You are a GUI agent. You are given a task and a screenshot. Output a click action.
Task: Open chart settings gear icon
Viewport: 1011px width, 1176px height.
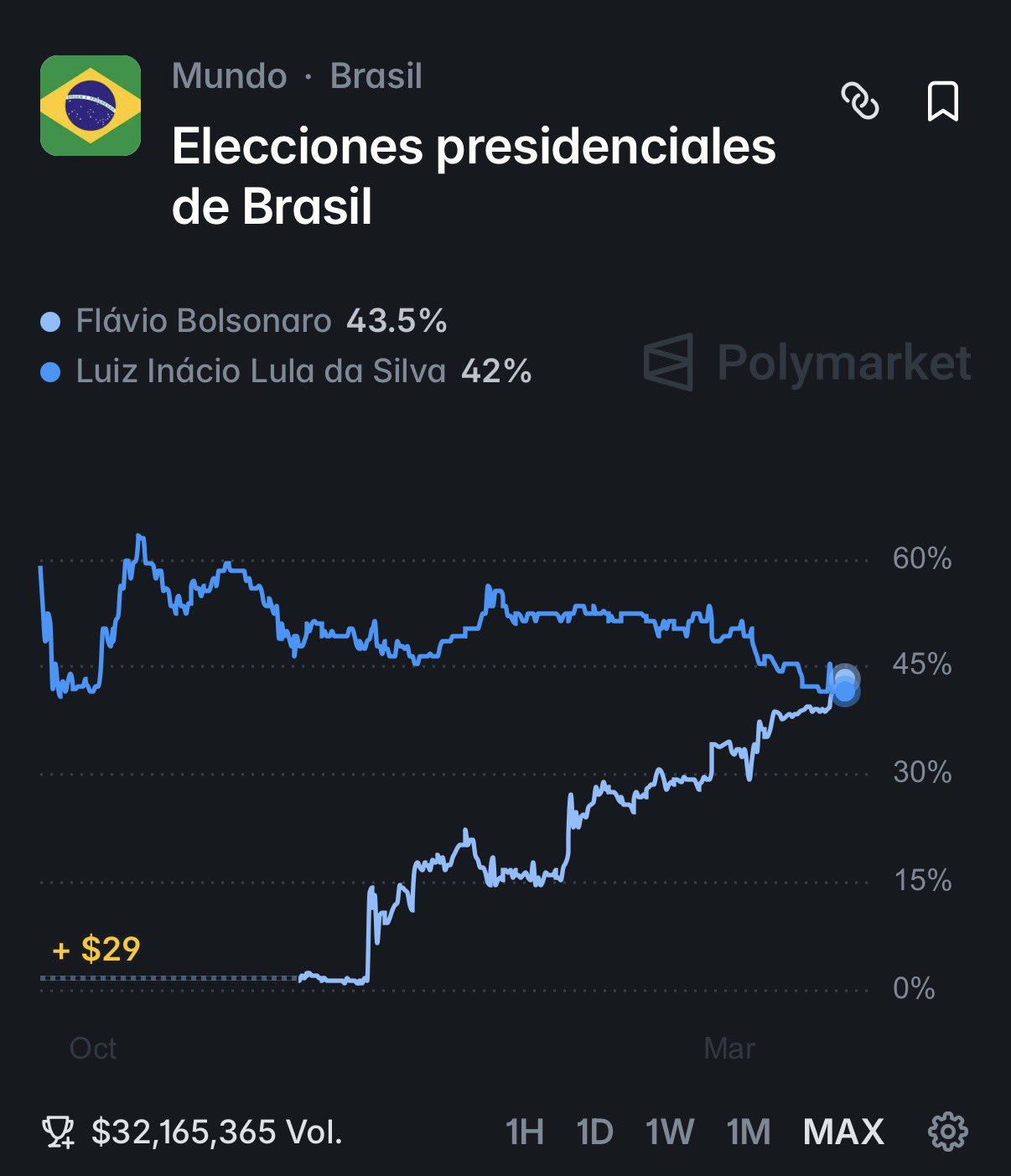coord(948,1132)
